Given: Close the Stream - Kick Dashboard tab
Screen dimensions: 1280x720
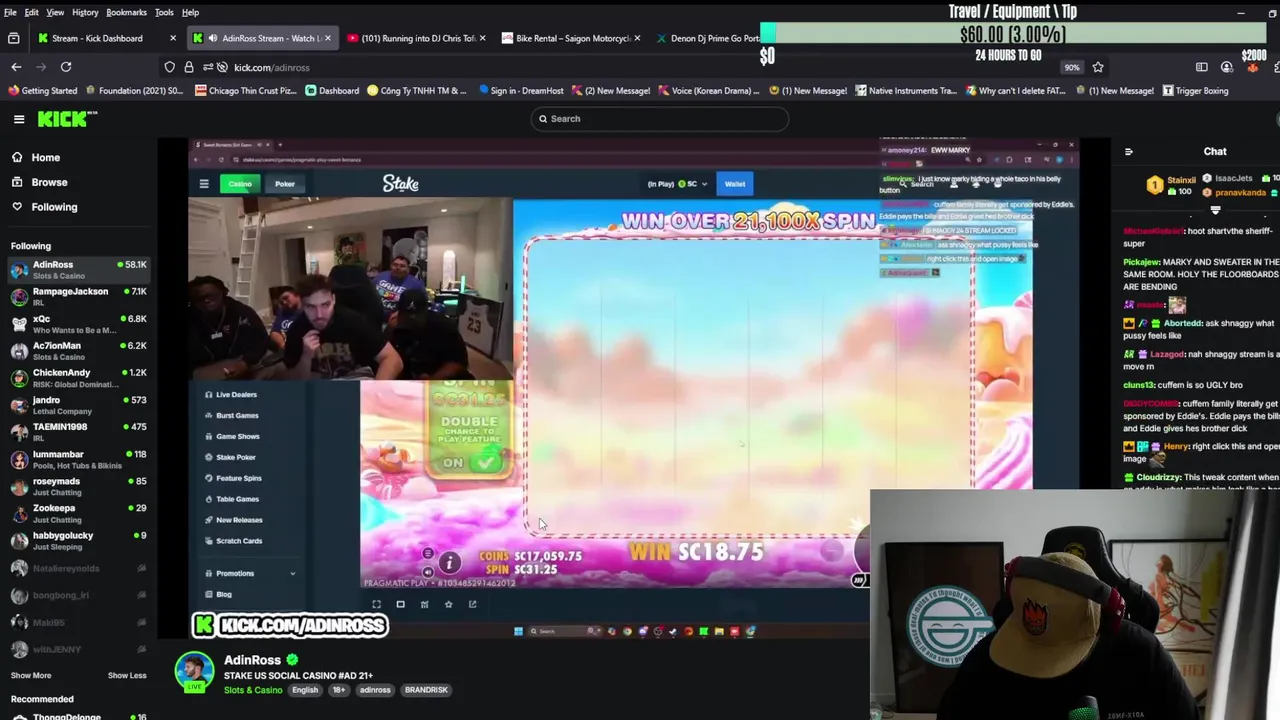Looking at the screenshot, I should click(x=173, y=38).
